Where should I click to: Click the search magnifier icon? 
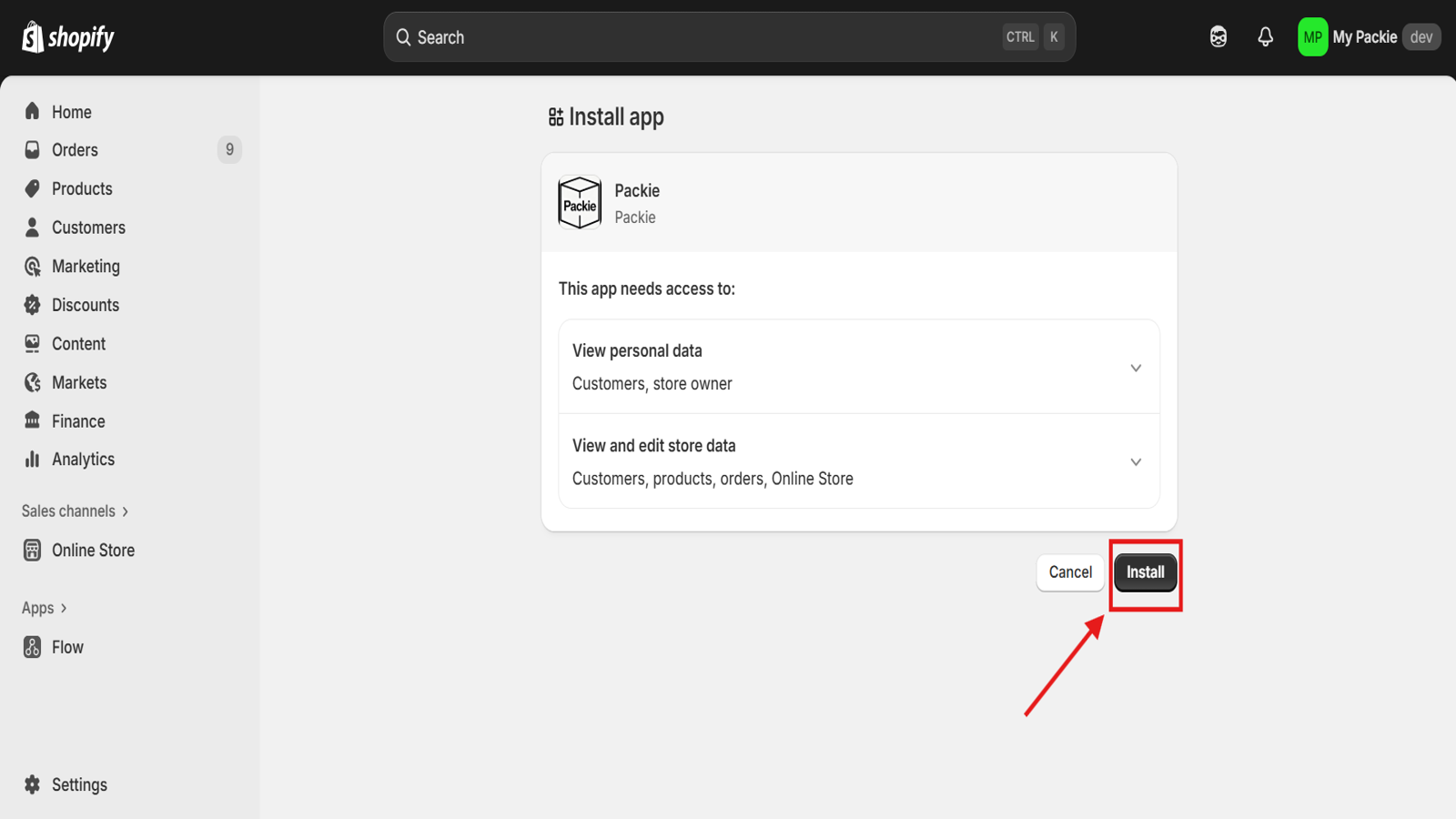coord(403,37)
